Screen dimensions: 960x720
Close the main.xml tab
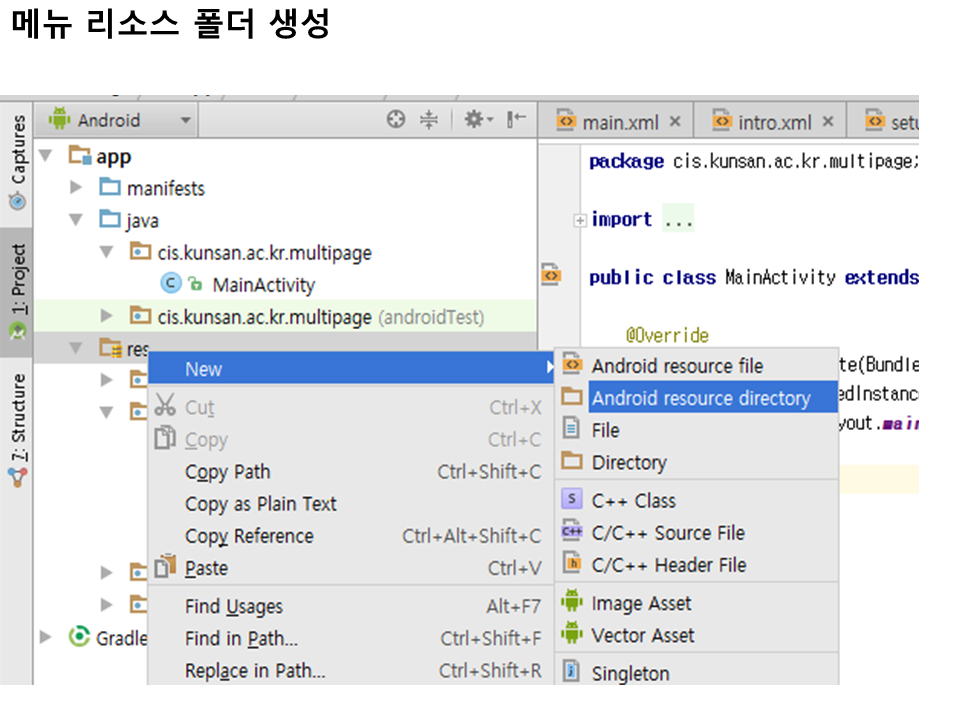click(x=675, y=122)
